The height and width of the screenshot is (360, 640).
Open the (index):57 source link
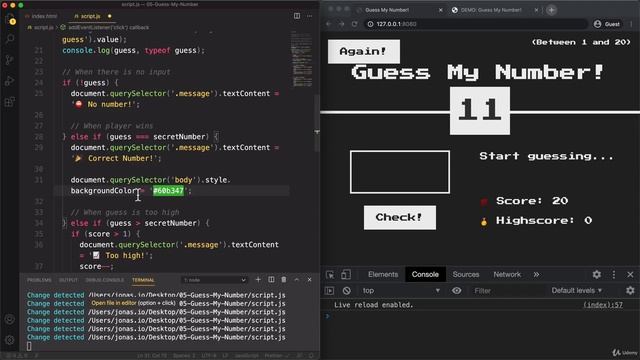[x=603, y=305]
